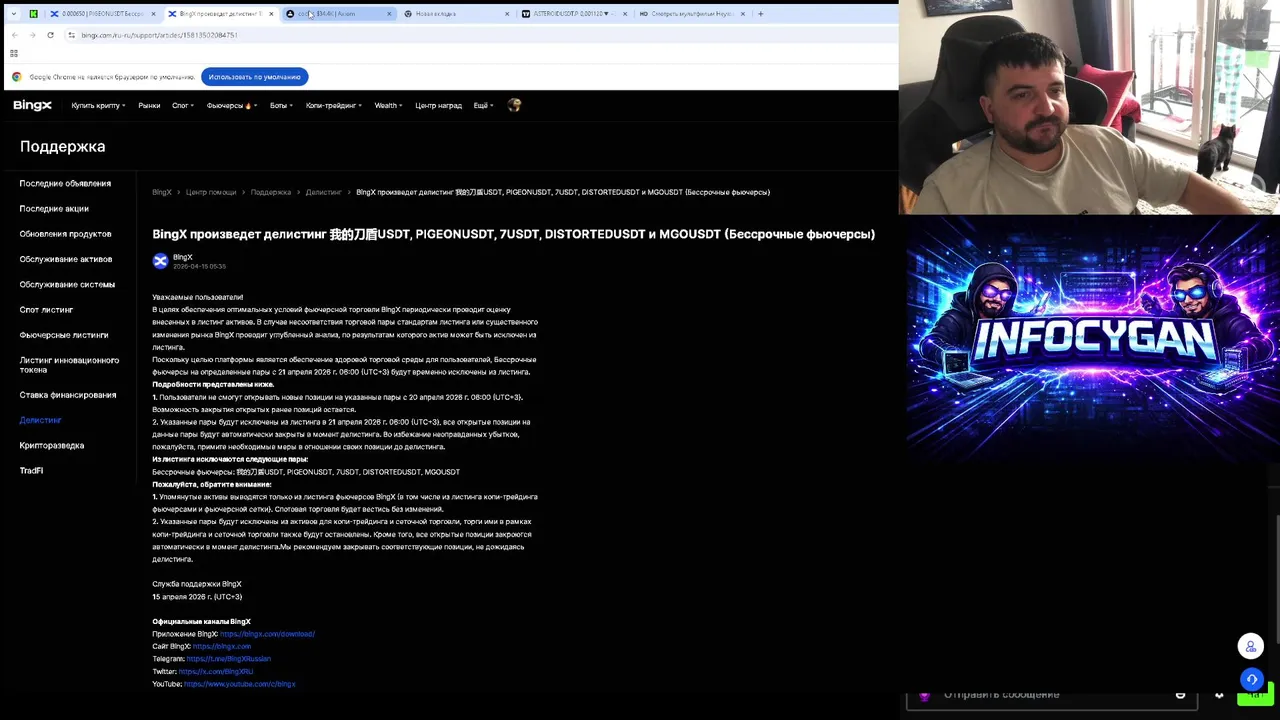Click the Поддержка breadcrumb

pyautogui.click(x=271, y=192)
